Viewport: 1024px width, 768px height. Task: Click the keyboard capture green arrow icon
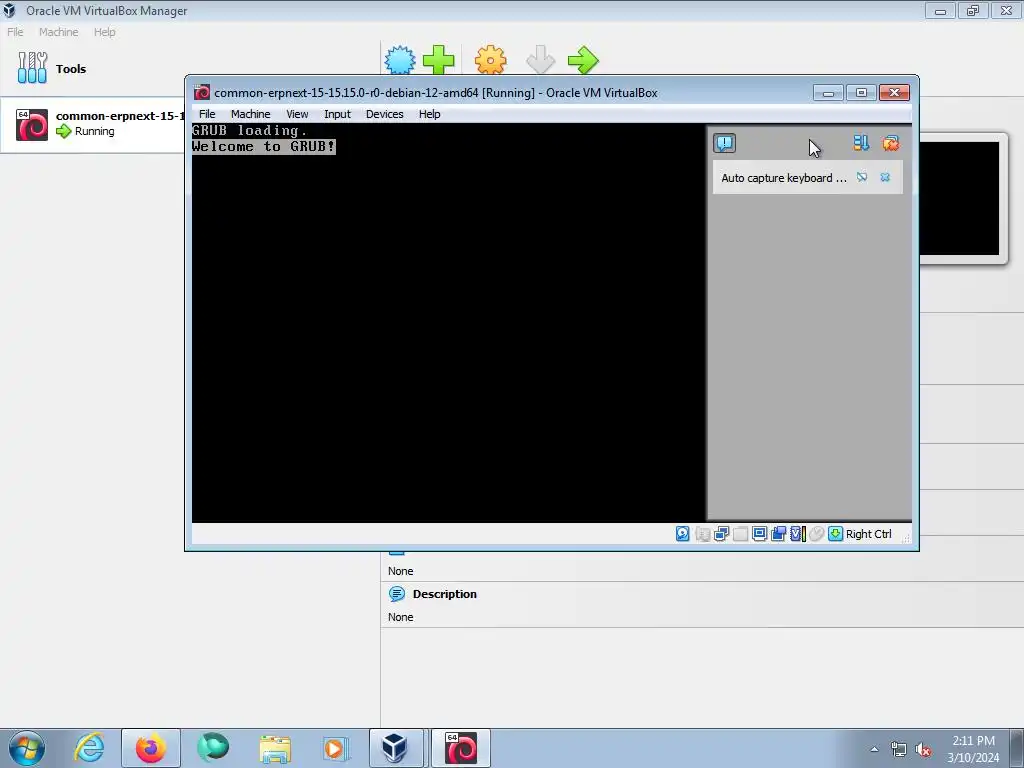(835, 534)
